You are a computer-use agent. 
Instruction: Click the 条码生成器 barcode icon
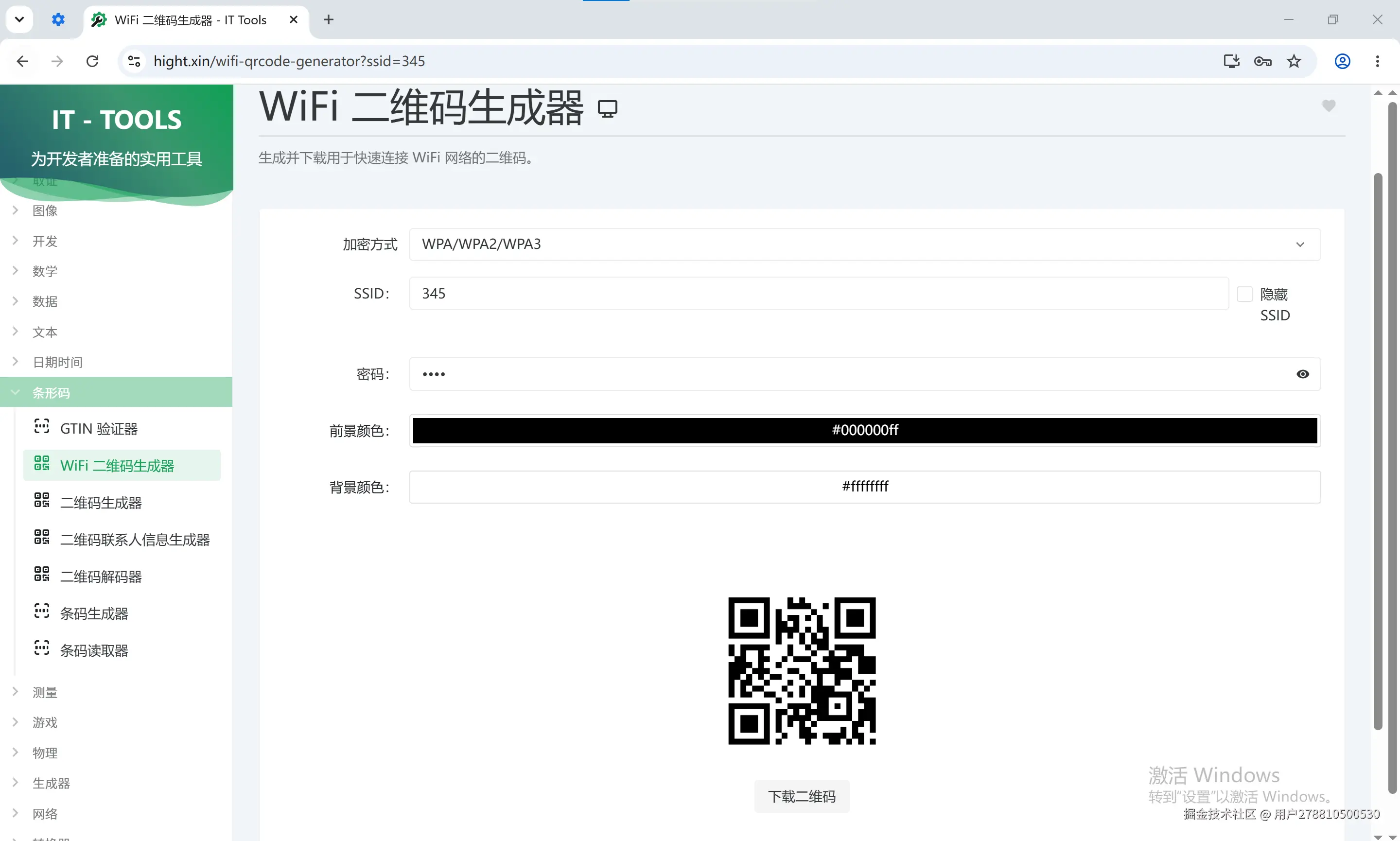41,611
